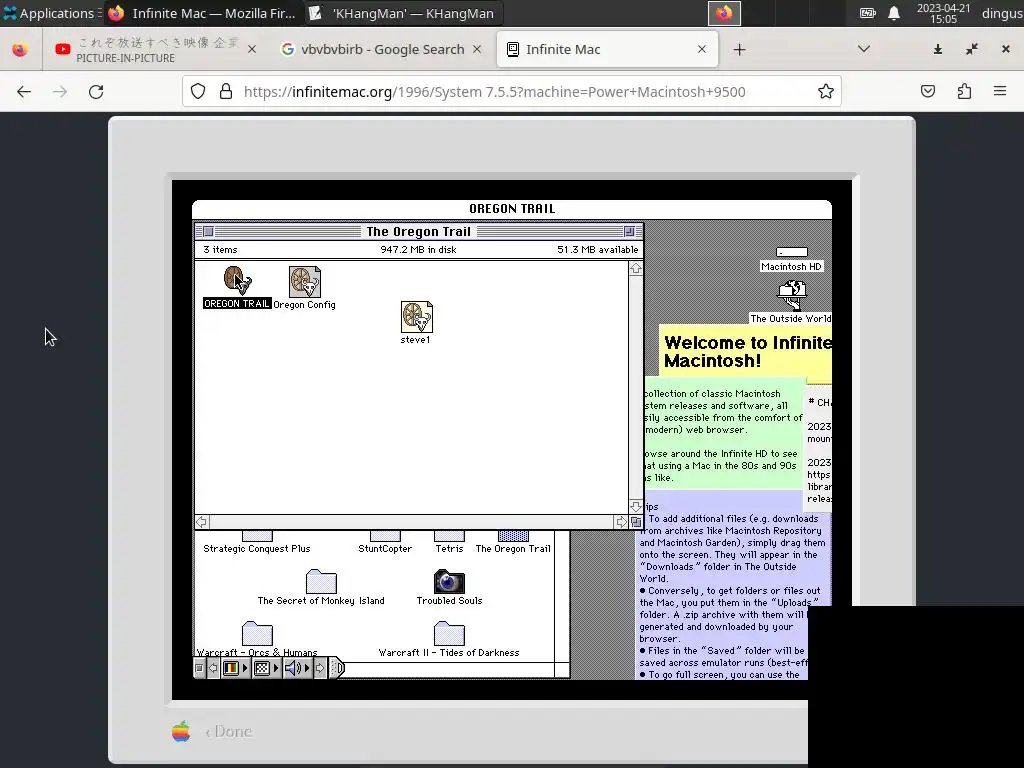Expand the list all tabs dropdown

[x=864, y=49]
